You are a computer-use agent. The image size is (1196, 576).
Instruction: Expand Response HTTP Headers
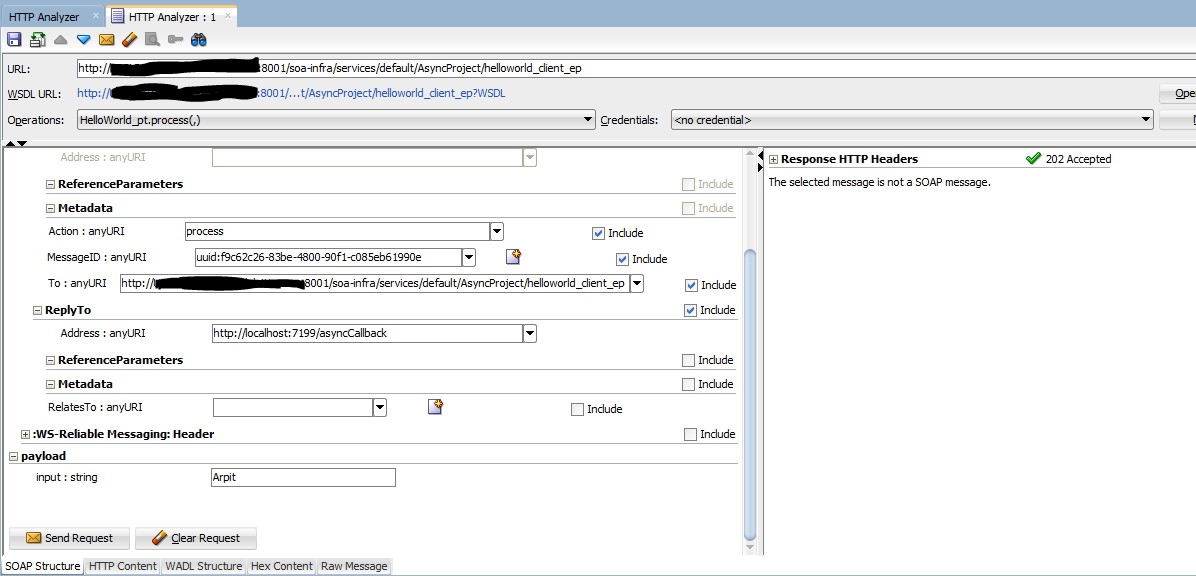coord(771,157)
